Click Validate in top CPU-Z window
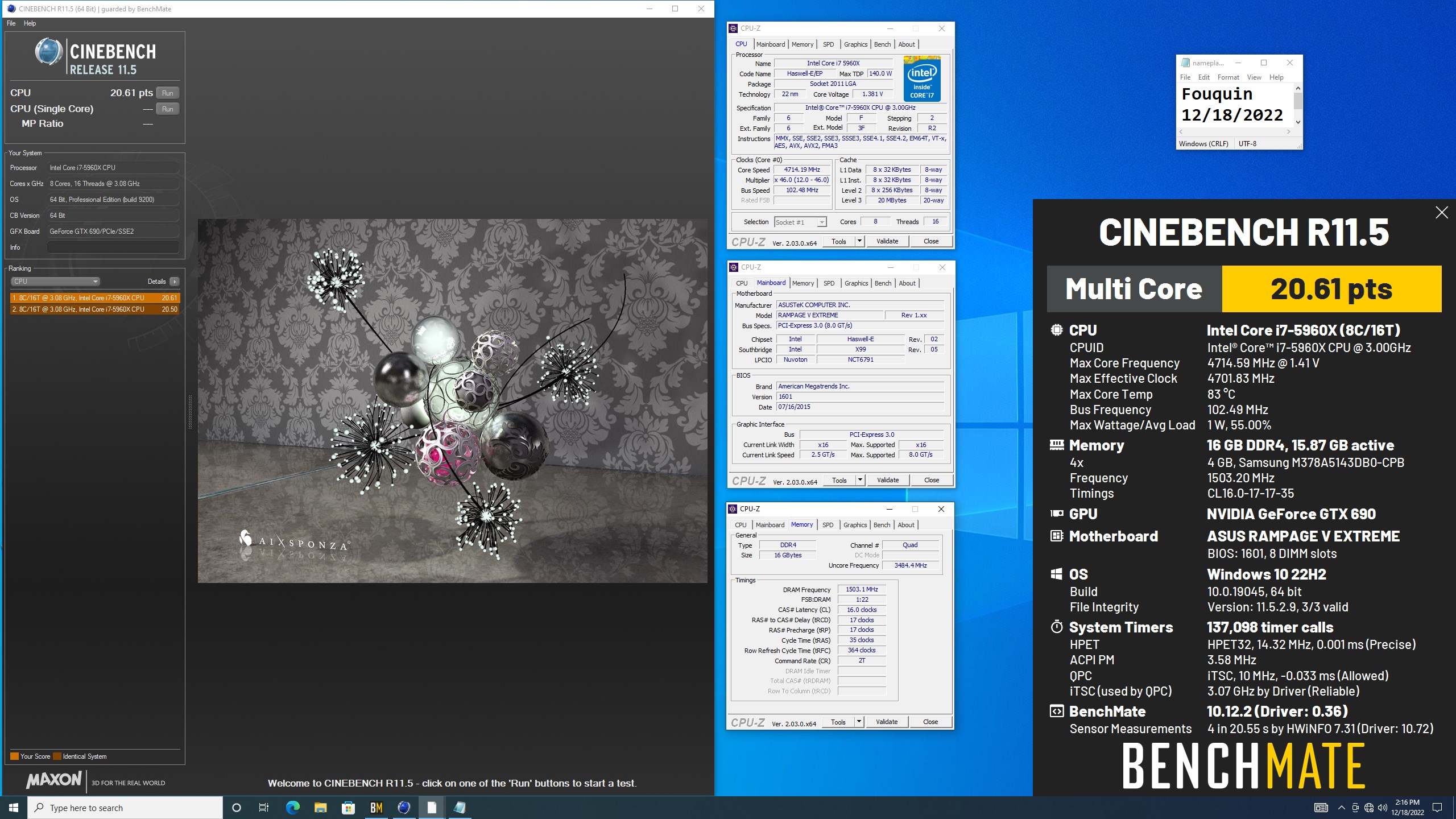 887,242
